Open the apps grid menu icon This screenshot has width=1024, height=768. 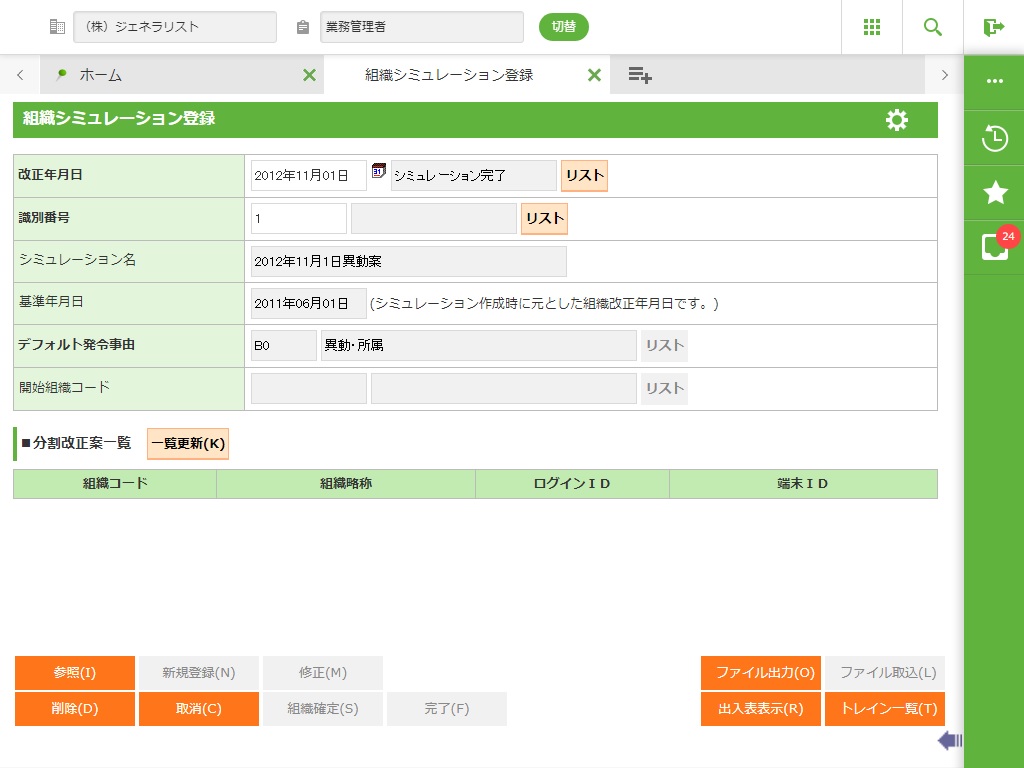coord(872,27)
